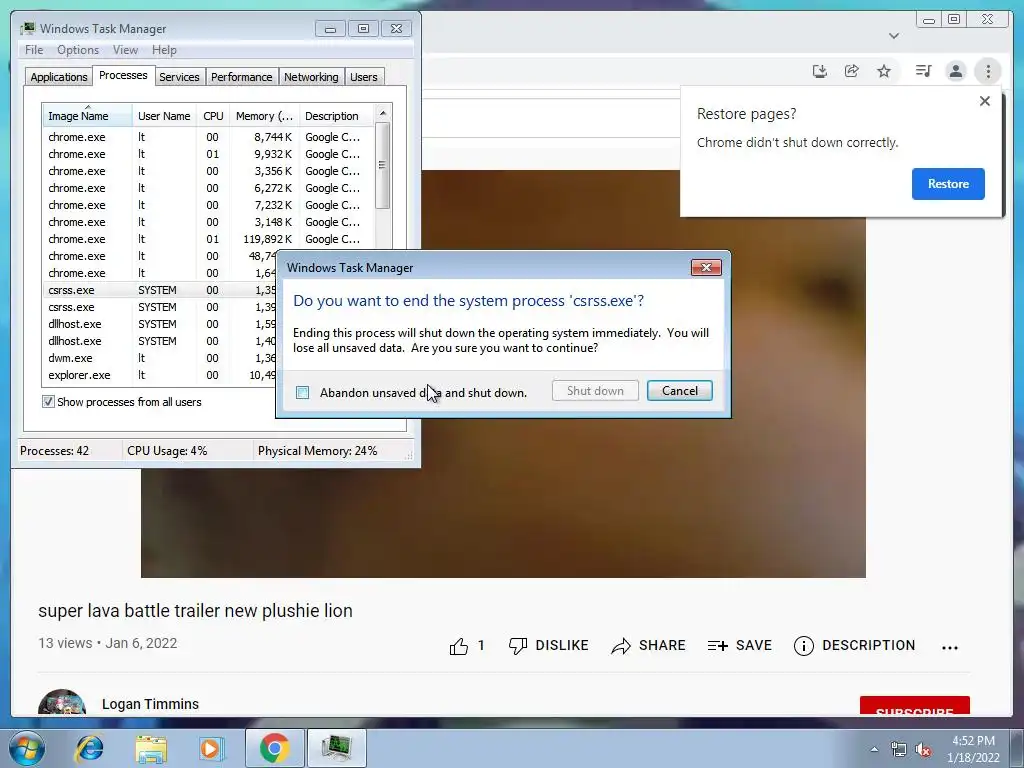Open Windows Media Player from taskbar
The height and width of the screenshot is (768, 1024).
coord(211,749)
